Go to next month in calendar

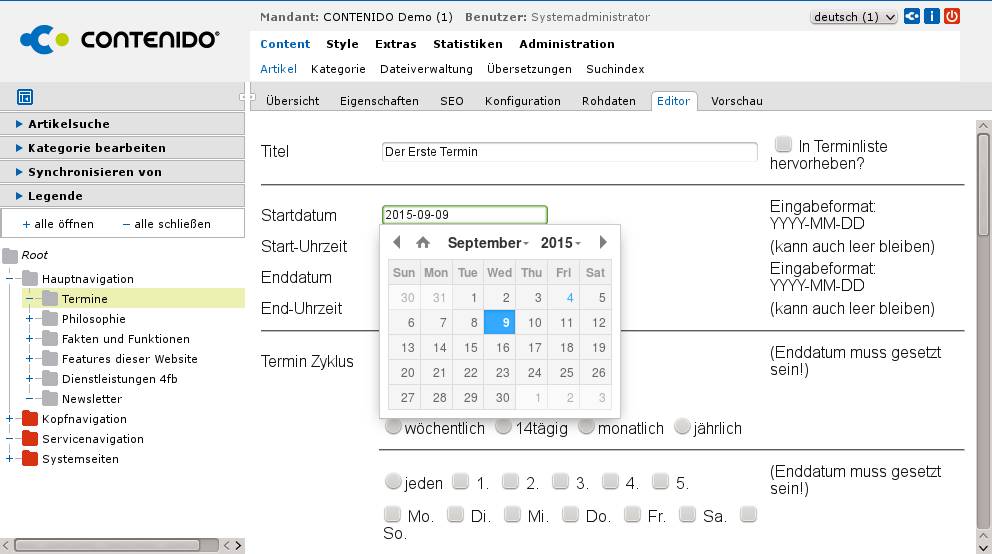coord(602,242)
